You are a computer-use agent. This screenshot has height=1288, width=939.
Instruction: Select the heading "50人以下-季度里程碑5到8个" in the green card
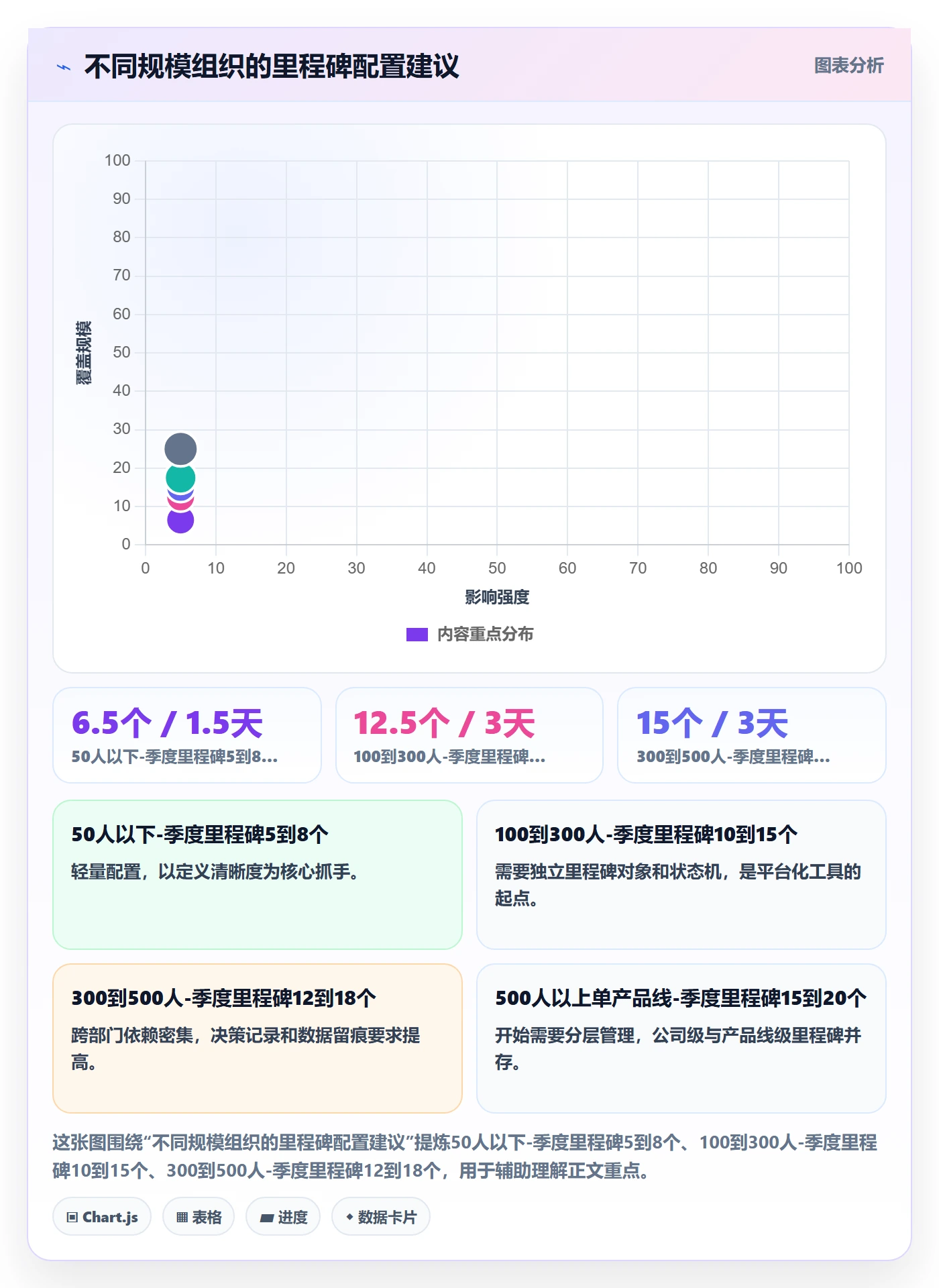[x=200, y=835]
